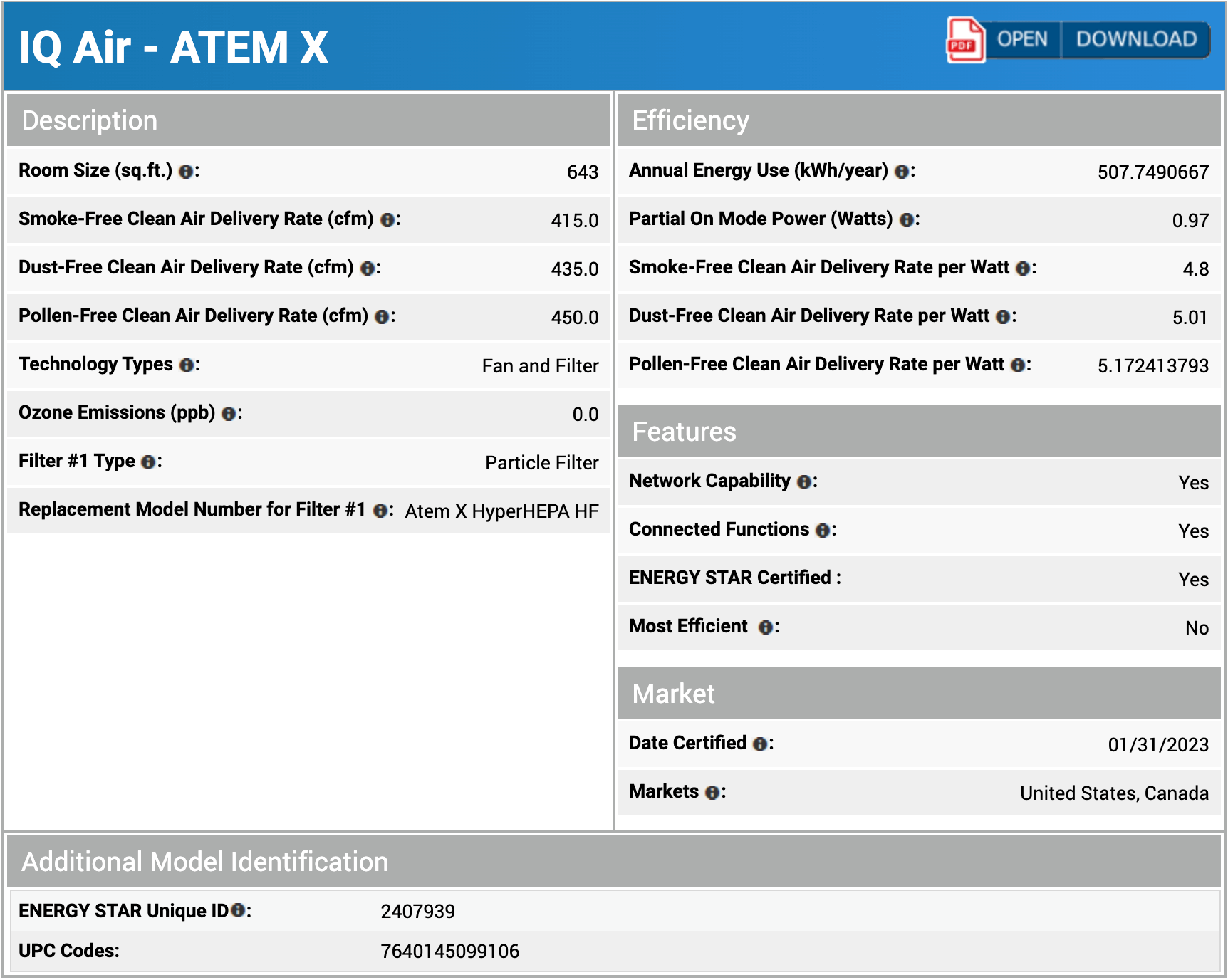The image size is (1228, 980).
Task: Show info for Pollen-Free Clean Air Delivery Rate (cfm)
Action: coord(383,317)
